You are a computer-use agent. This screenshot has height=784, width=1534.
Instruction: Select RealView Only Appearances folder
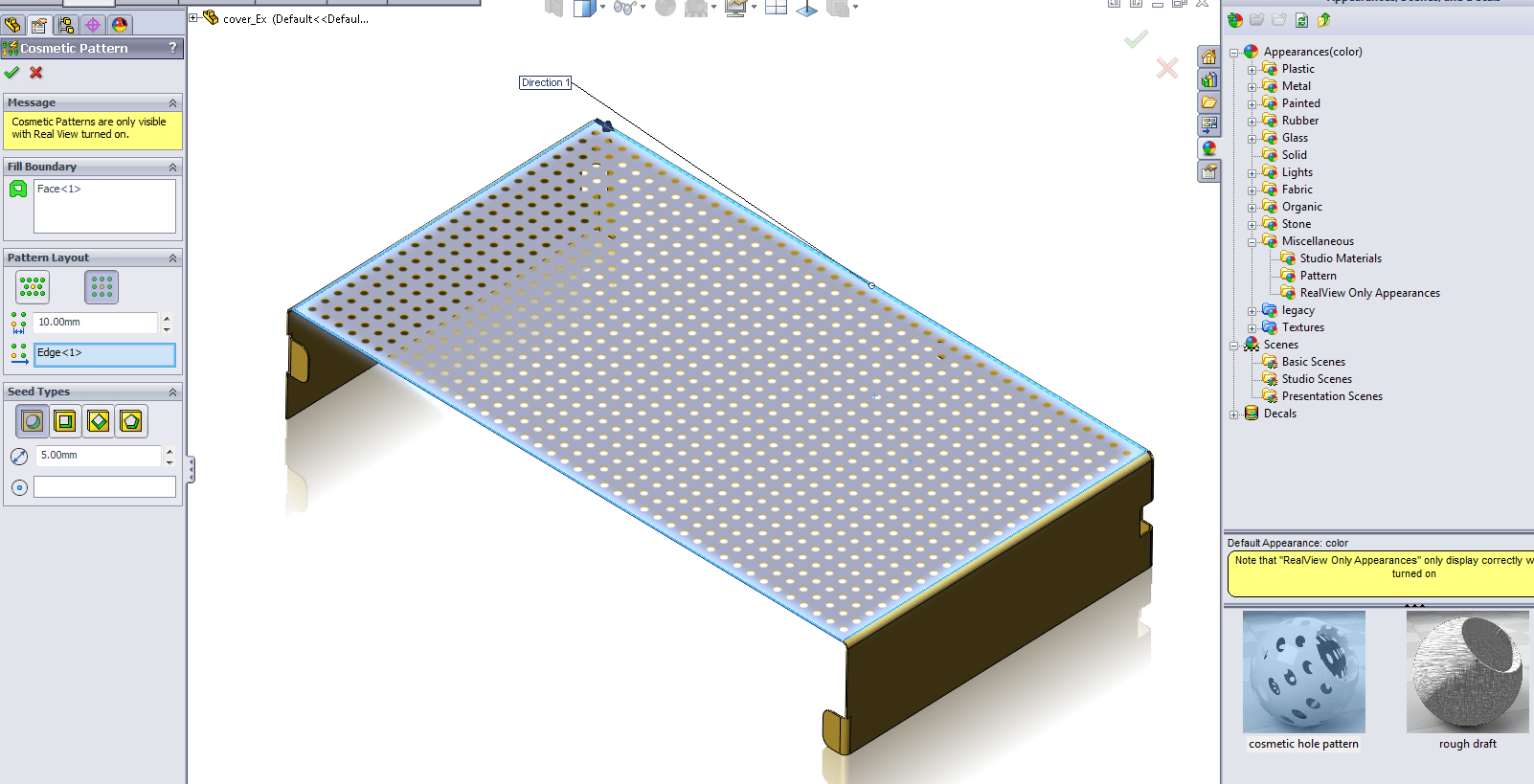1369,293
